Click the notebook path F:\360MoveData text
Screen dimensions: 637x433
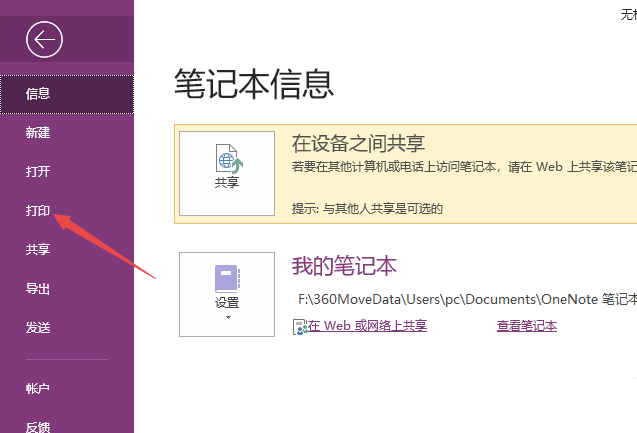pyautogui.click(x=467, y=299)
